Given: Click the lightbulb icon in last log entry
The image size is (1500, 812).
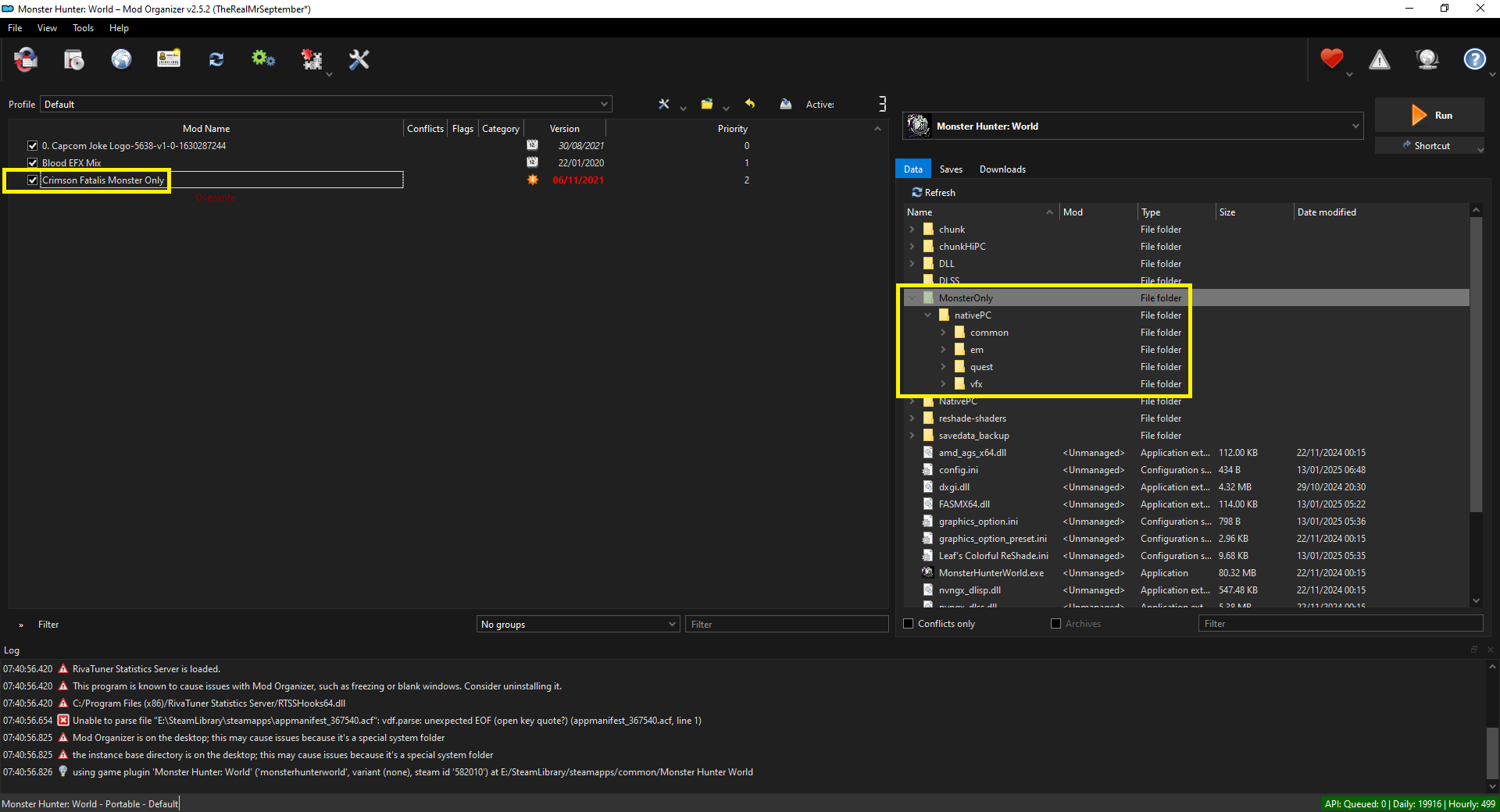Looking at the screenshot, I should coord(63,772).
